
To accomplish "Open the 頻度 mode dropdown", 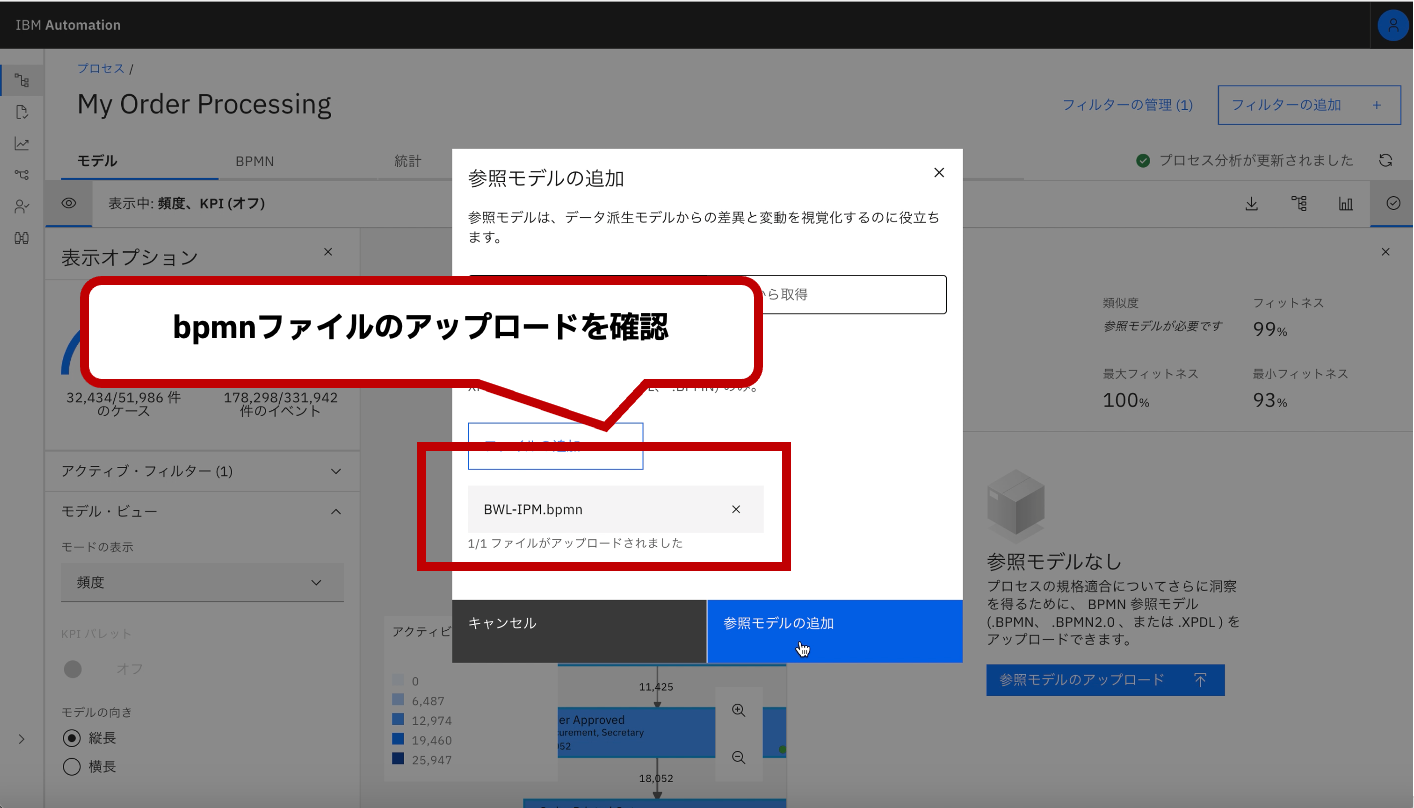I will pyautogui.click(x=202, y=581).
